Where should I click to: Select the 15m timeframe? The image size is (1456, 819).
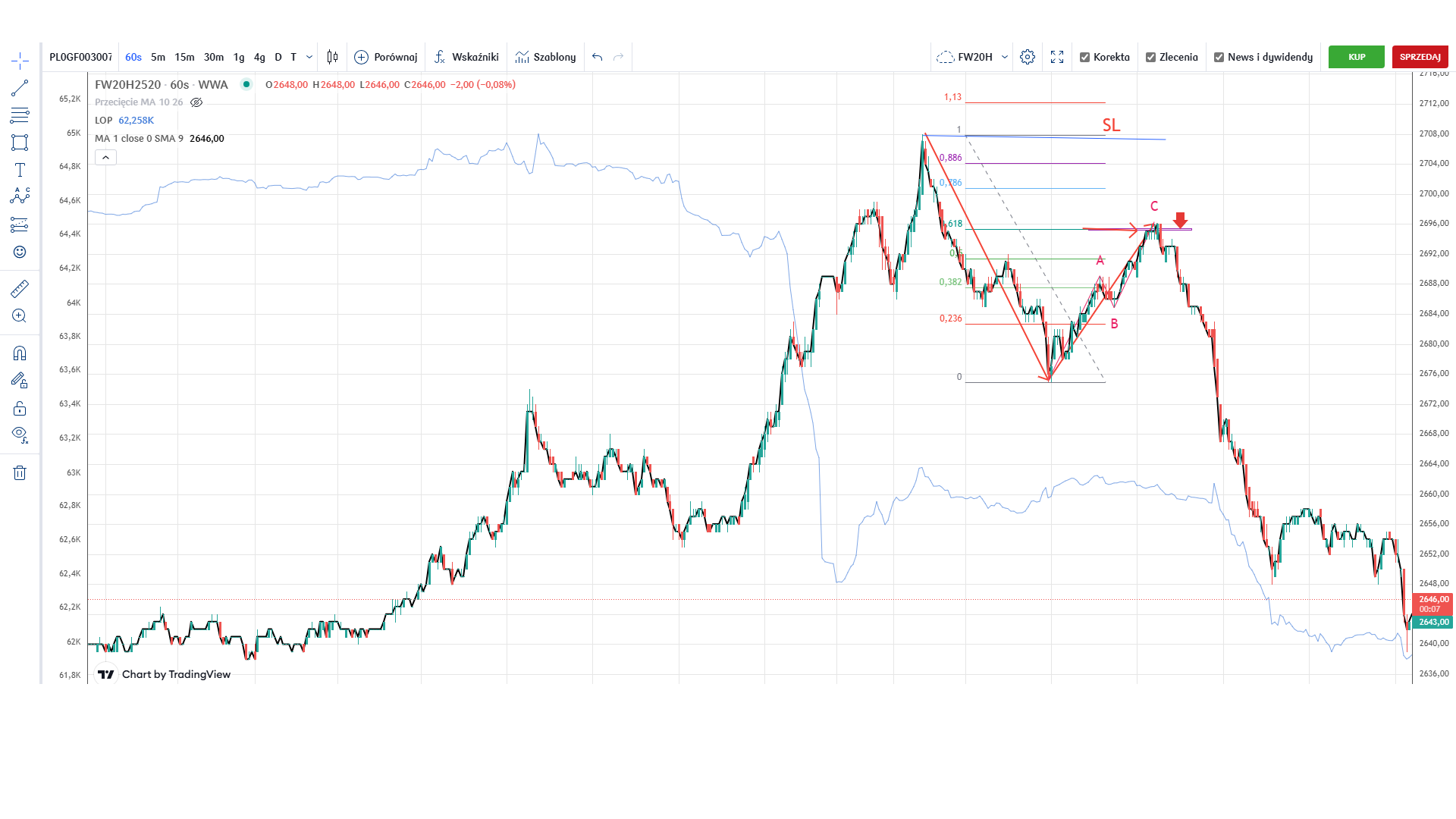(184, 57)
